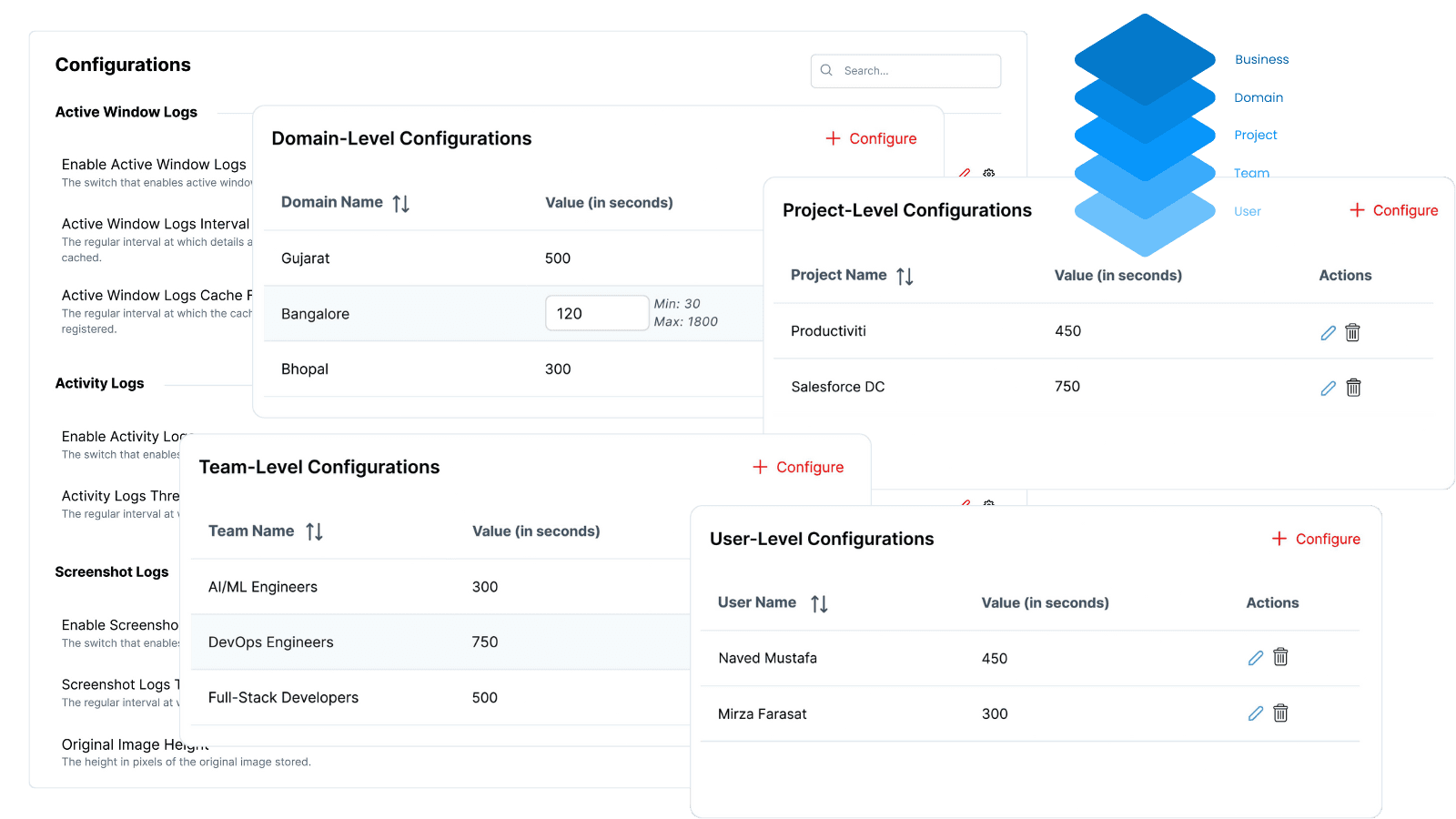Image resolution: width=1456 pixels, height=819 pixels.
Task: Click the Configure label in Team-Level Configurations
Action: coord(810,467)
